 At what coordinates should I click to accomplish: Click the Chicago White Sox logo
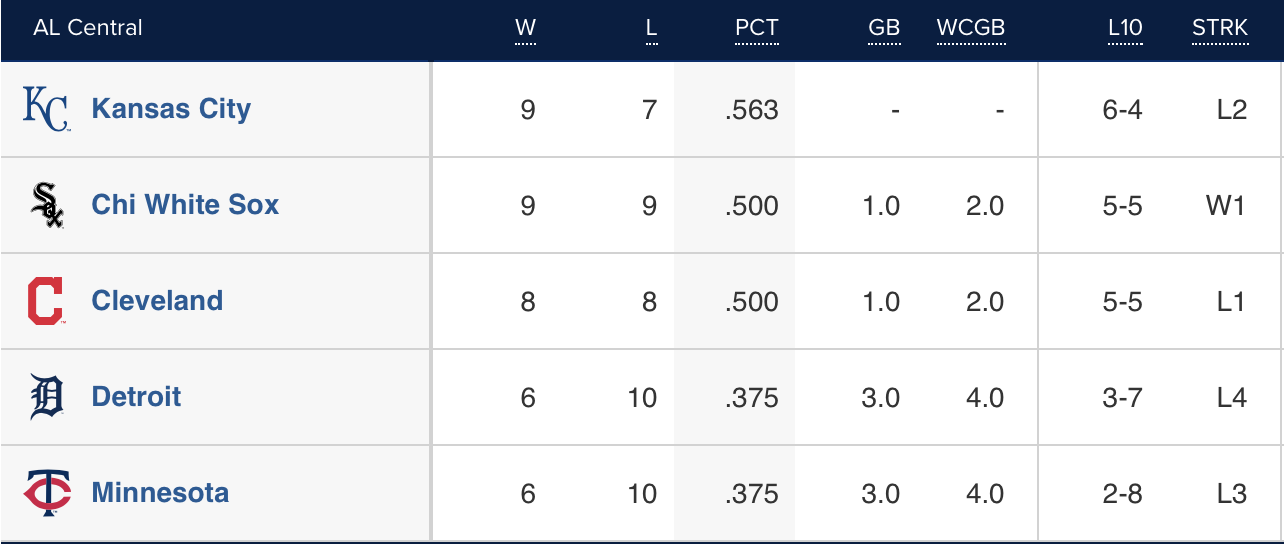pyautogui.click(x=46, y=205)
